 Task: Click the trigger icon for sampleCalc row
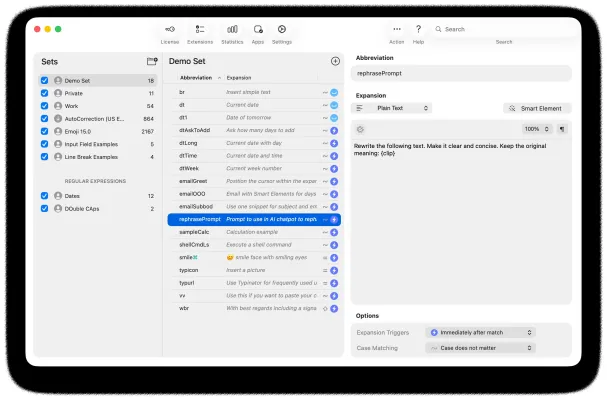(334, 232)
